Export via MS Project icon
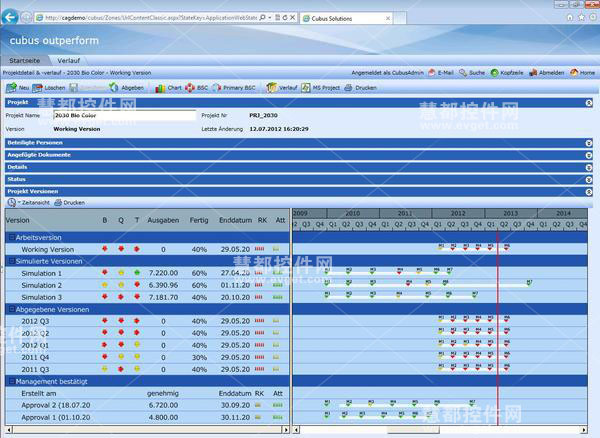Viewport: 600px width, 438px height. [306, 88]
